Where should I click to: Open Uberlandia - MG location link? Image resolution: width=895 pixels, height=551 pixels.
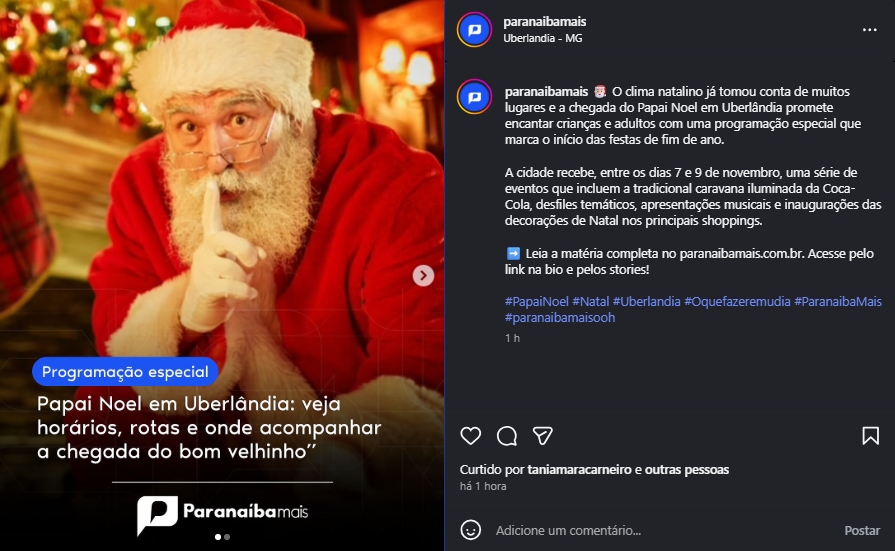(x=542, y=38)
